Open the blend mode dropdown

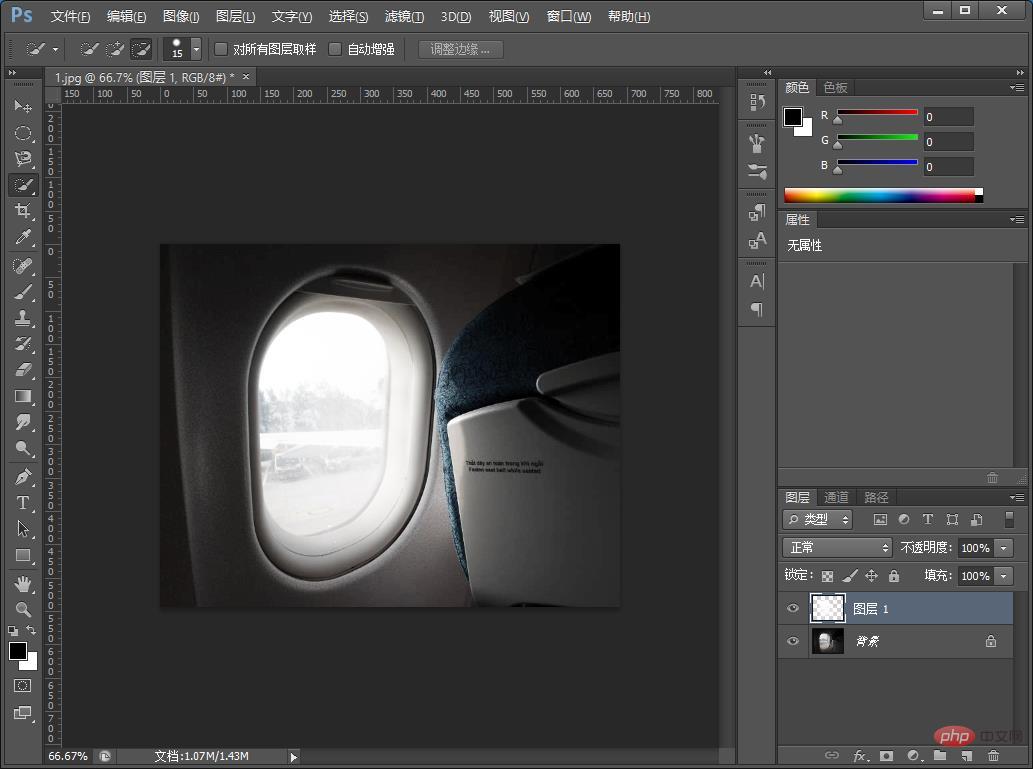coord(837,548)
